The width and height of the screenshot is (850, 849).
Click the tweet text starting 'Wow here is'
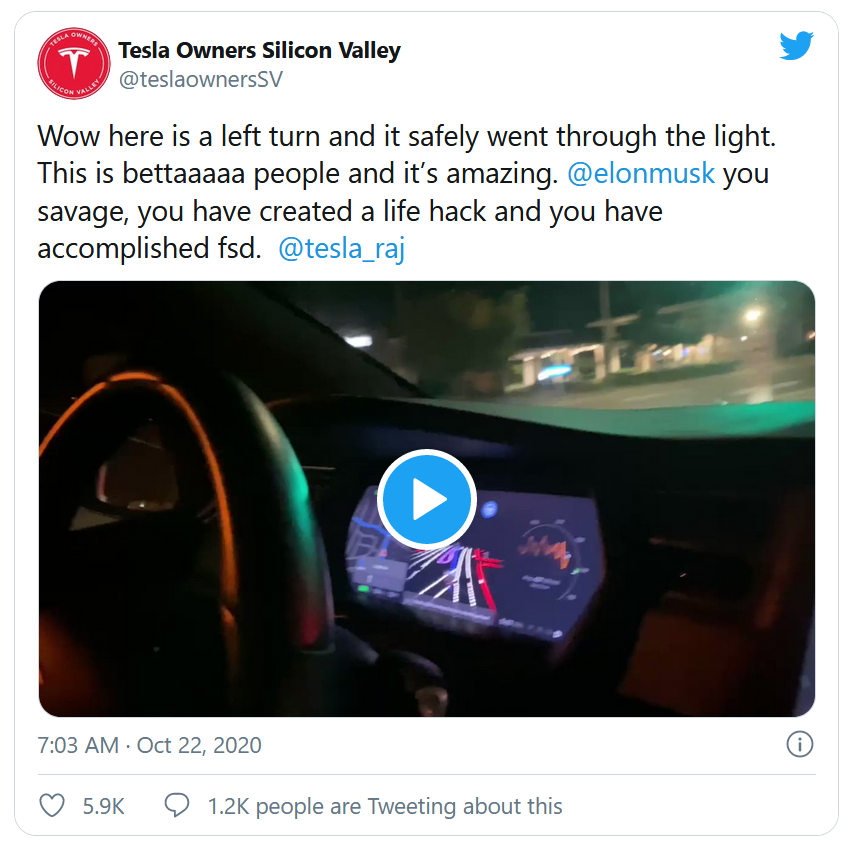407,192
